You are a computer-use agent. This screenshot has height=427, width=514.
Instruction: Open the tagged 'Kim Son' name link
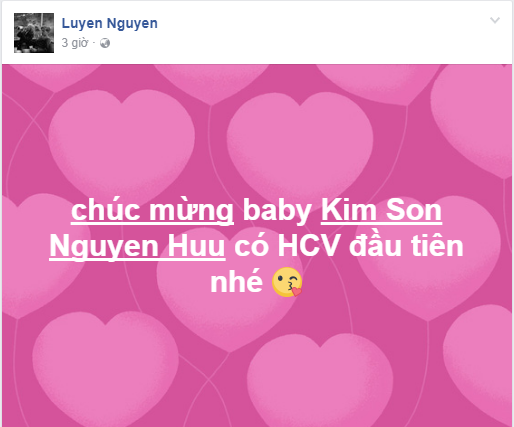pos(381,210)
